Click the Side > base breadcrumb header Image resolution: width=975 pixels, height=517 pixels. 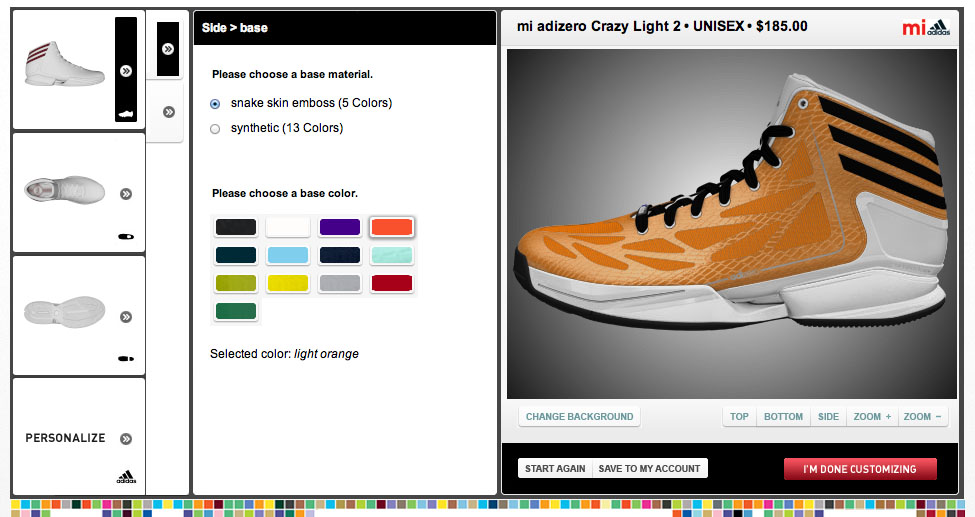(x=235, y=28)
